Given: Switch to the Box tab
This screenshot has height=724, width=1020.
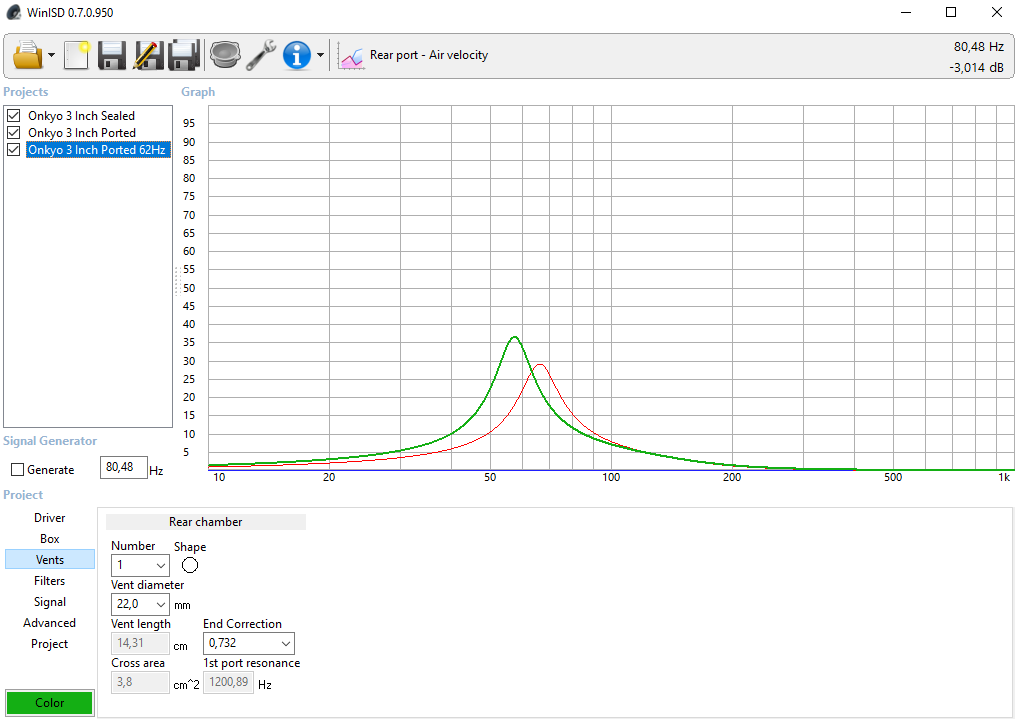Looking at the screenshot, I should click(49, 539).
